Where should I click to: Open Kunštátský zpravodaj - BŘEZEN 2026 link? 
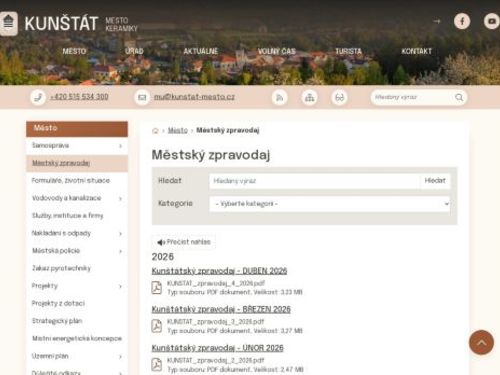(221, 309)
